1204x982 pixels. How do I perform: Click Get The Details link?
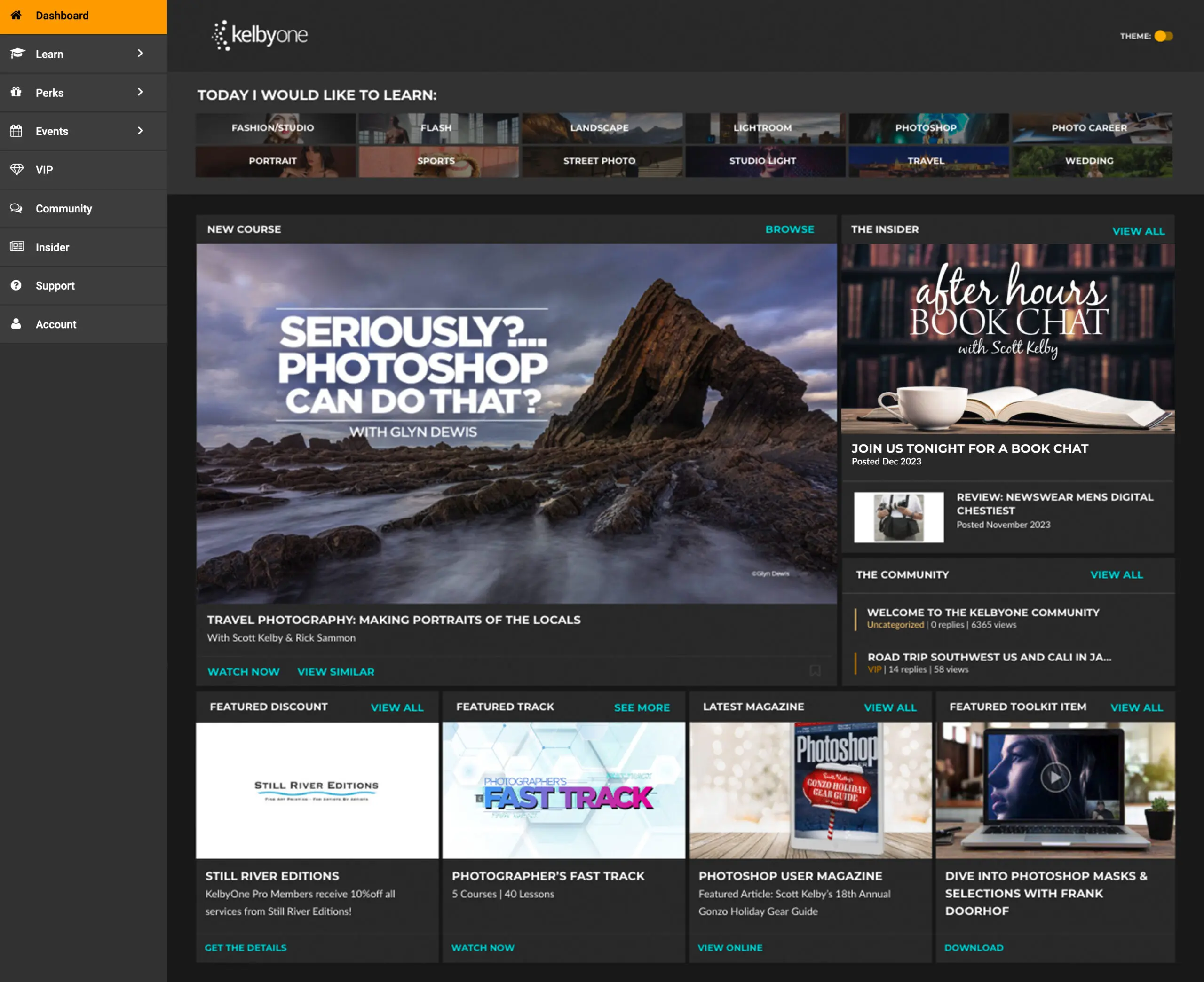246,948
